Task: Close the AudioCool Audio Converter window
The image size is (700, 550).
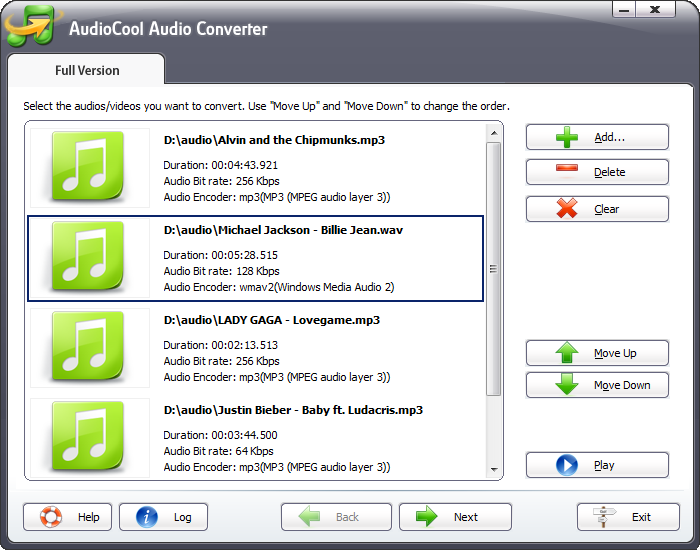Action: (x=655, y=9)
